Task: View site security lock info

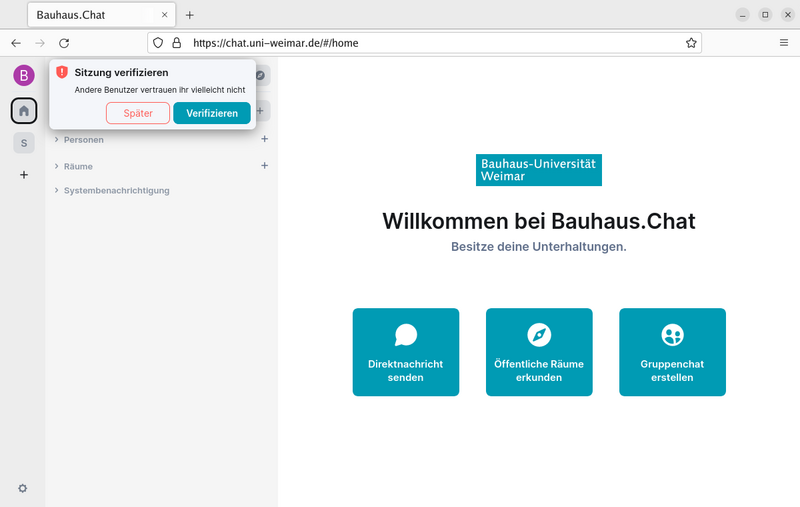Action: click(x=177, y=43)
